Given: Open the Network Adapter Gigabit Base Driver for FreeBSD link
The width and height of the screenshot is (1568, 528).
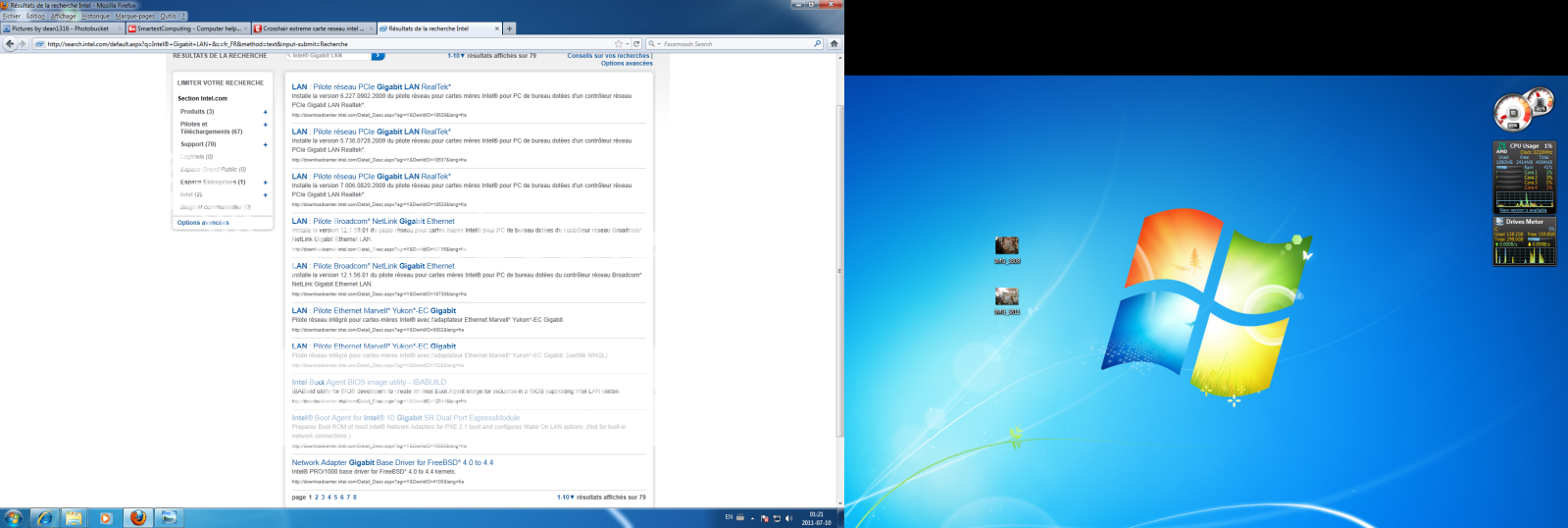Looking at the screenshot, I should pyautogui.click(x=392, y=462).
